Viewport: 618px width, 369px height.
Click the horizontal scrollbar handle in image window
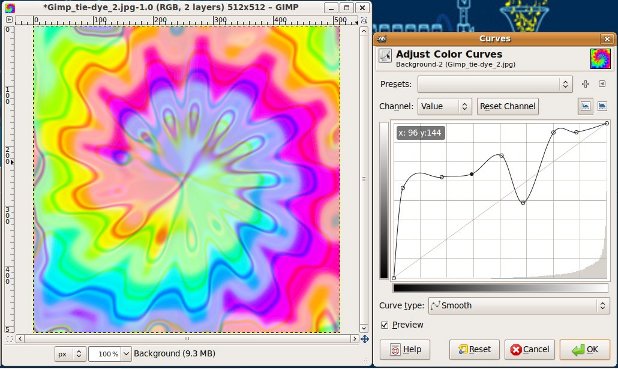tap(187, 339)
